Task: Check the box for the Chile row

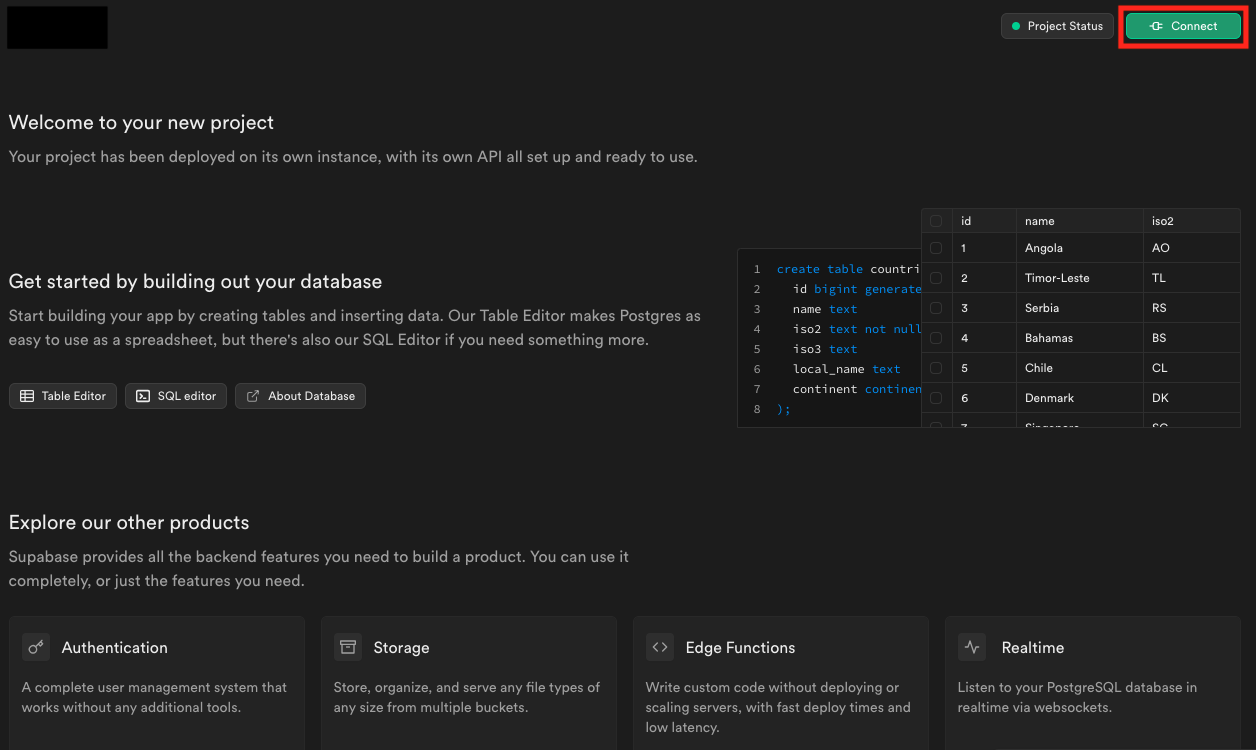Action: [936, 368]
